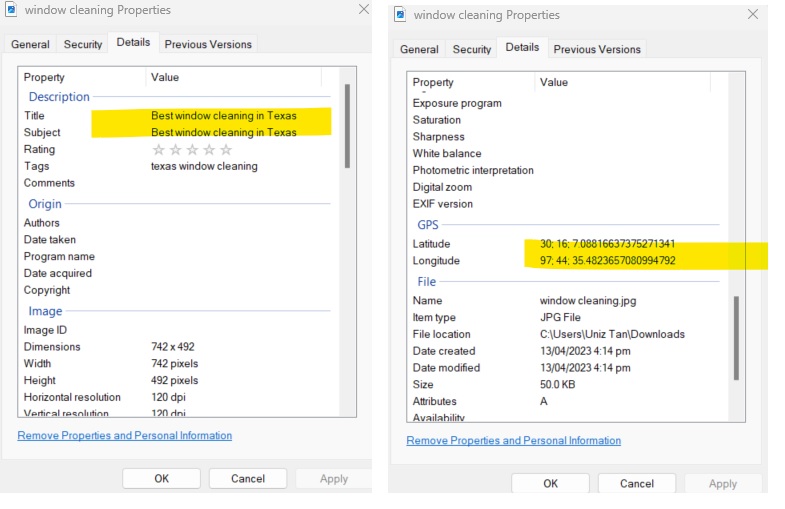Close the properties dialog showing GPS details
The height and width of the screenshot is (509, 785).
coord(752,15)
